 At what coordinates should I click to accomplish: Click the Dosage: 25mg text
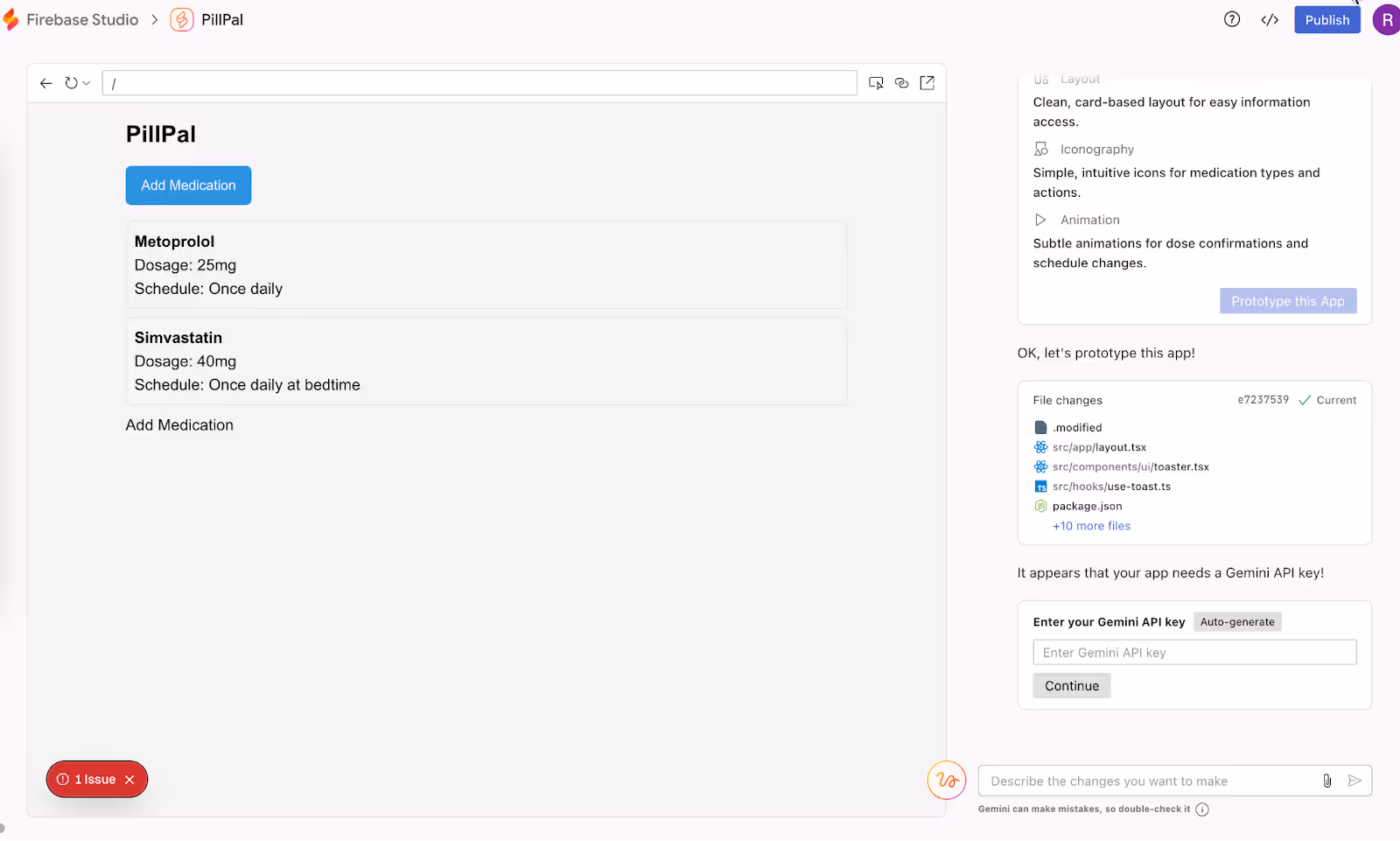click(x=185, y=265)
